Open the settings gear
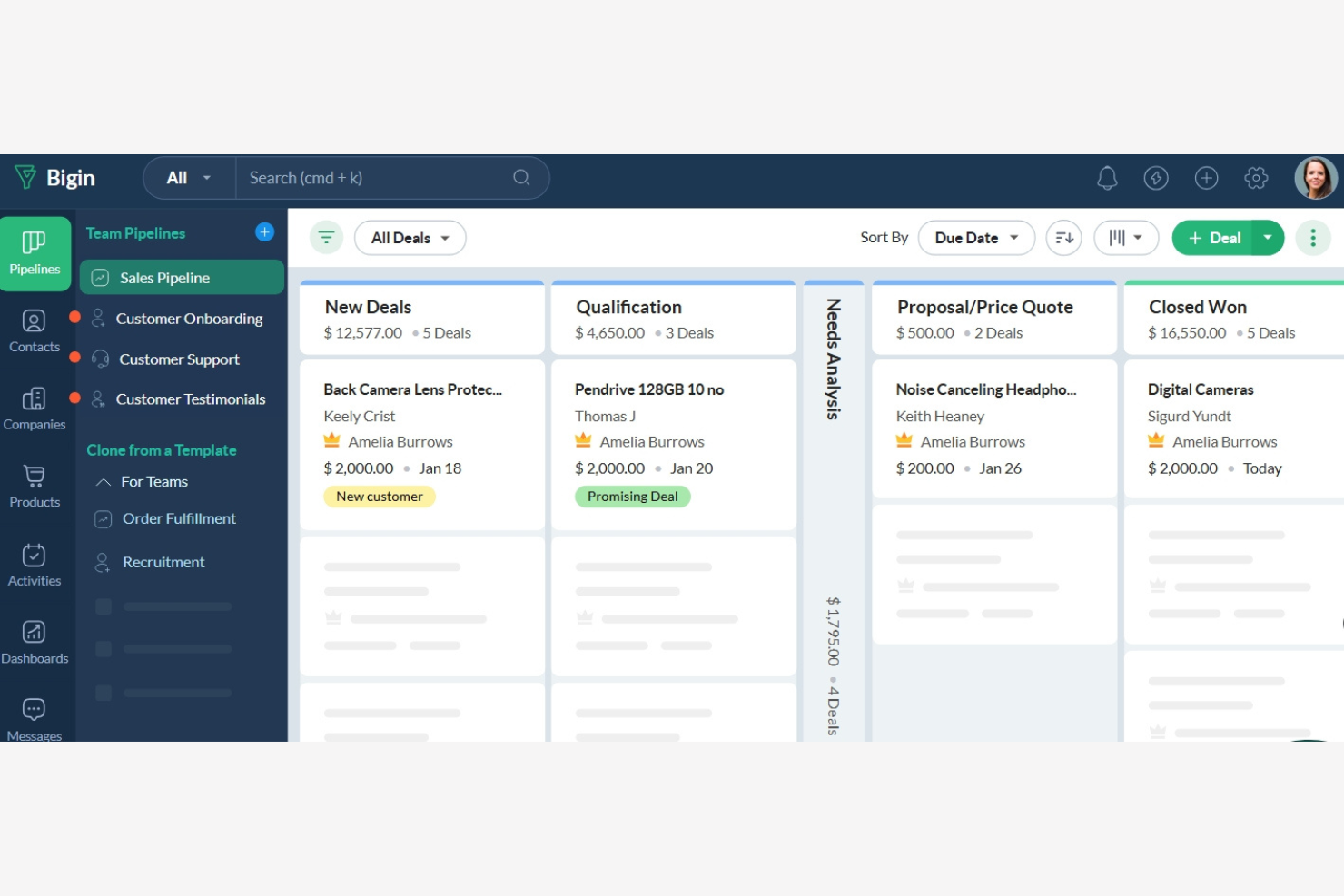 tap(1256, 178)
